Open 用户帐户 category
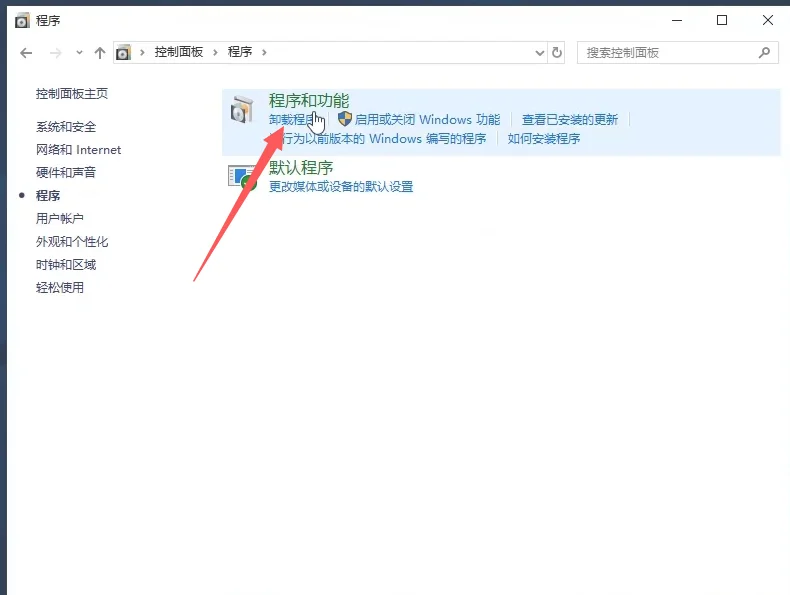 (59, 219)
